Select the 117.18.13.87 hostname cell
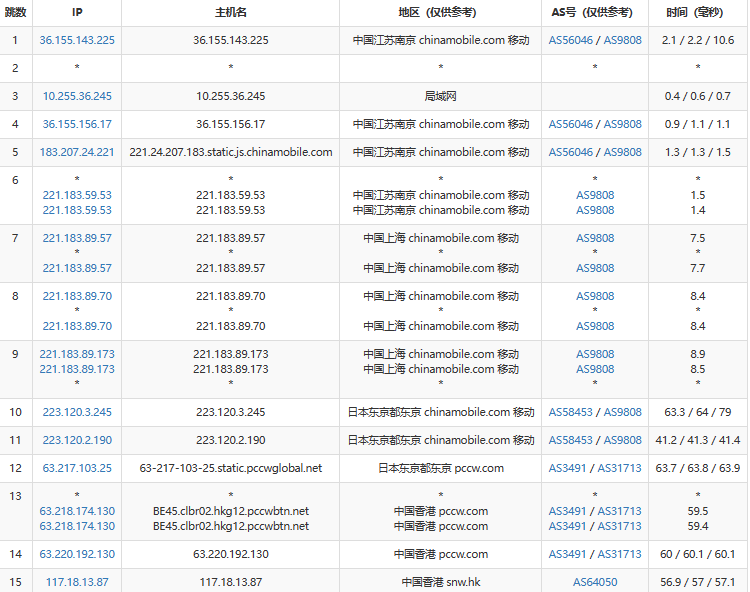 (x=231, y=582)
